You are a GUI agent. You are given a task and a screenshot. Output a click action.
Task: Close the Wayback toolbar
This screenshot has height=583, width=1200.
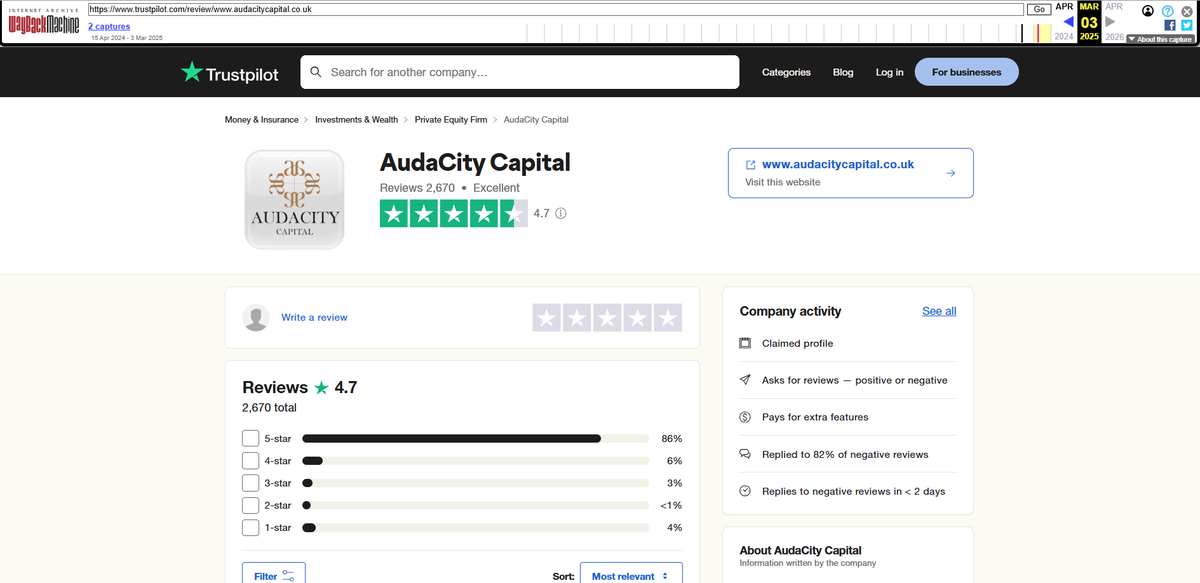(1186, 10)
